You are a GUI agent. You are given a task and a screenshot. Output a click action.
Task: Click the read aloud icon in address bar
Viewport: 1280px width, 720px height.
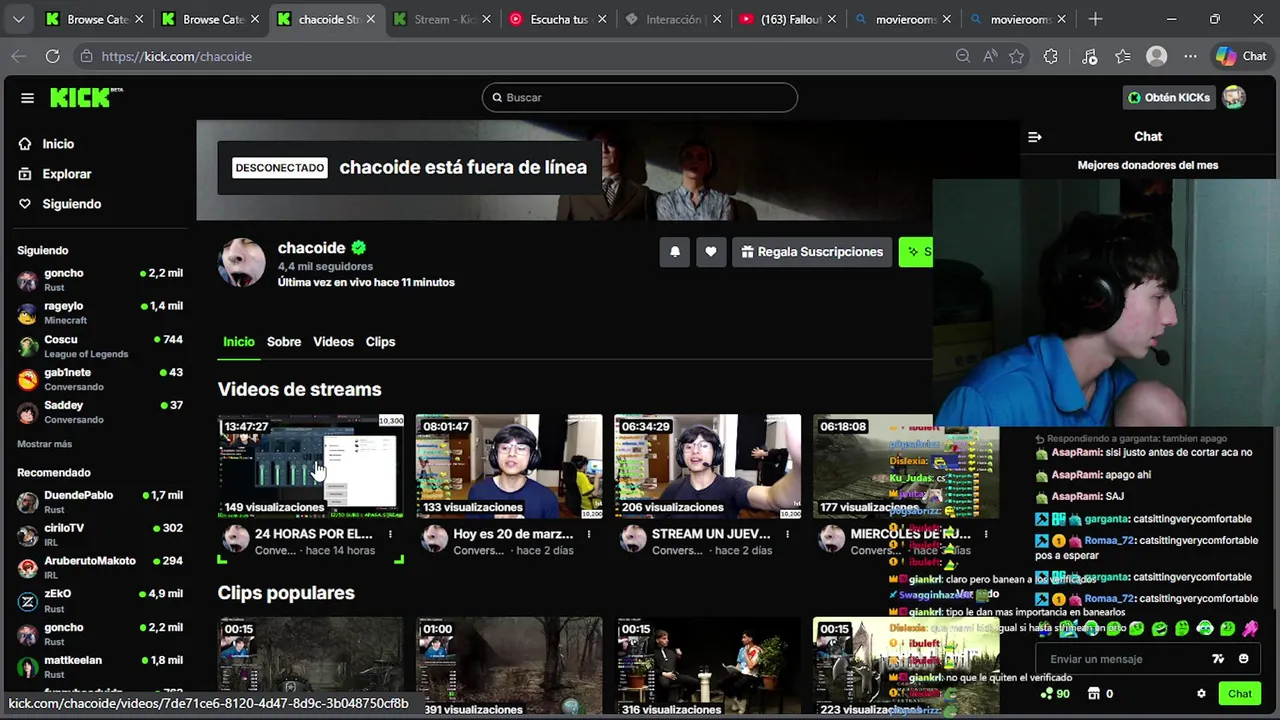pyautogui.click(x=990, y=57)
